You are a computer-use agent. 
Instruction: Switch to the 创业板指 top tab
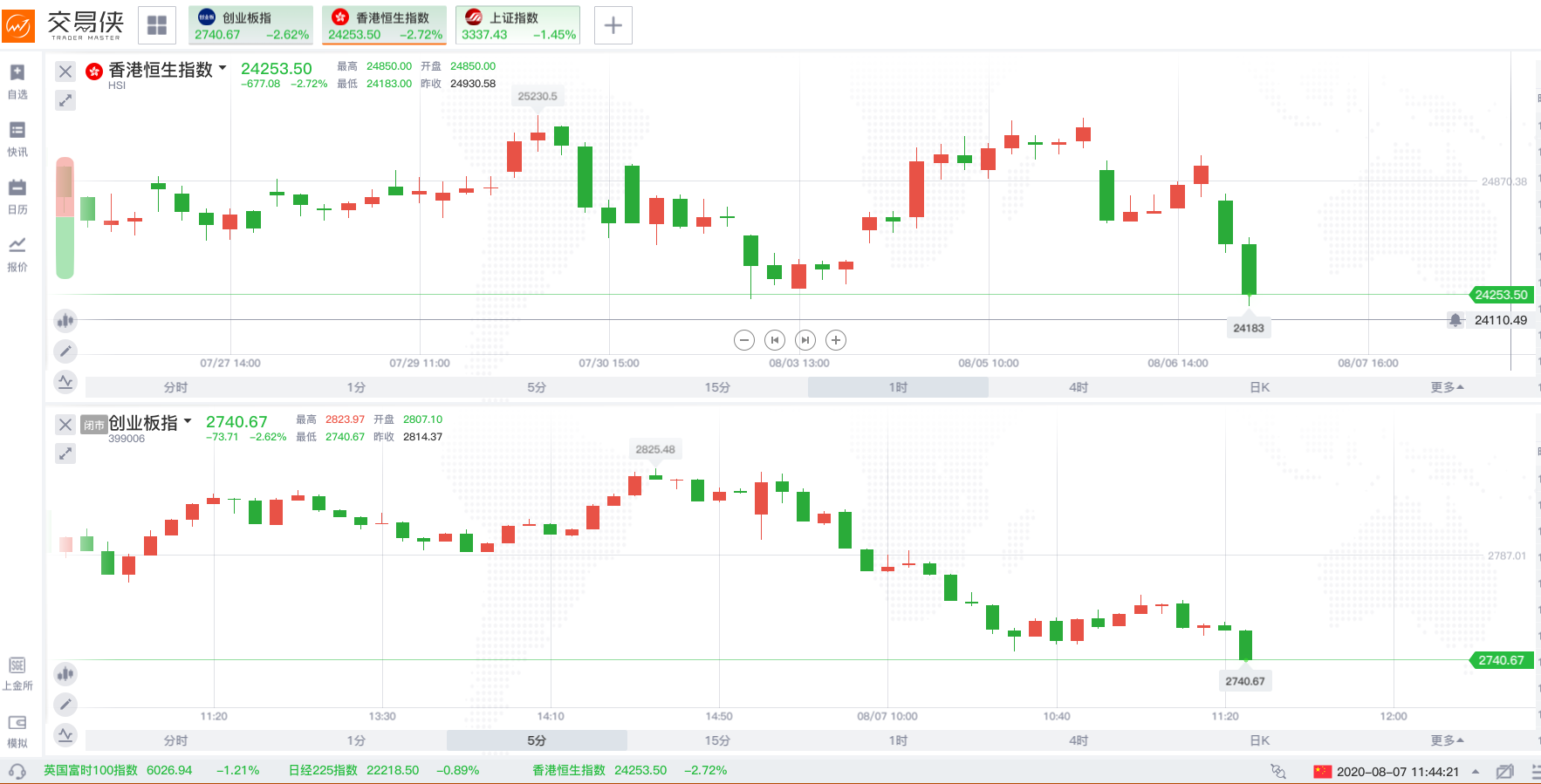point(251,25)
